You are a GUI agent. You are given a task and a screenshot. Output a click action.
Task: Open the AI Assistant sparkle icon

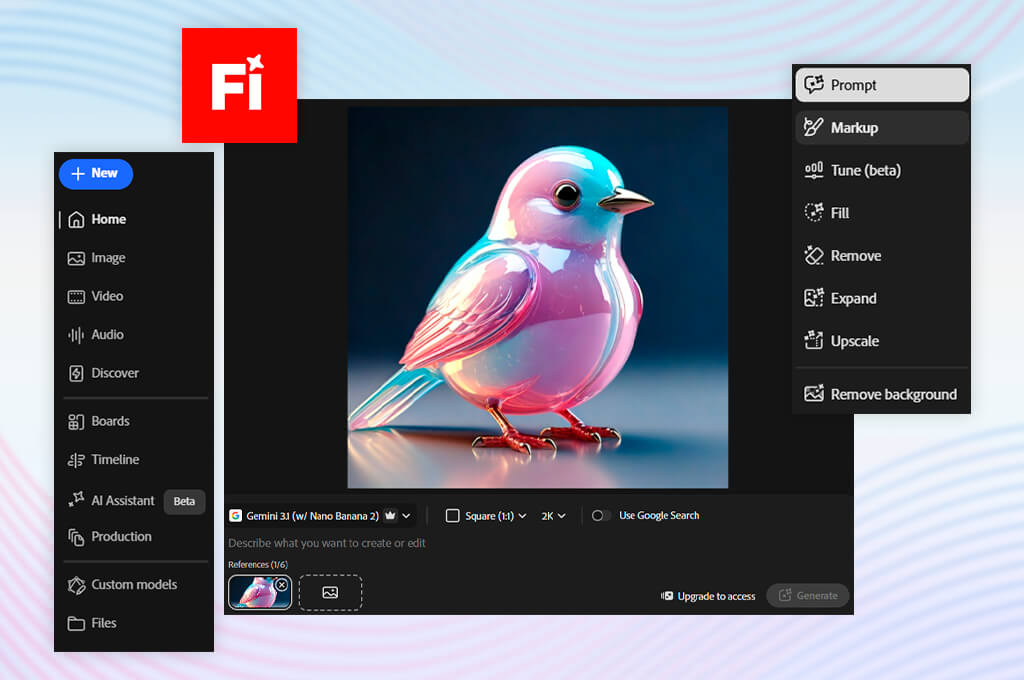pos(76,500)
